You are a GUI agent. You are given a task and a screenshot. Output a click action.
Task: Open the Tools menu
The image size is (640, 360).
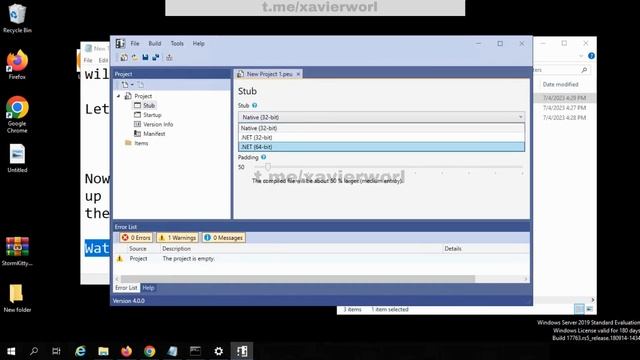177,43
